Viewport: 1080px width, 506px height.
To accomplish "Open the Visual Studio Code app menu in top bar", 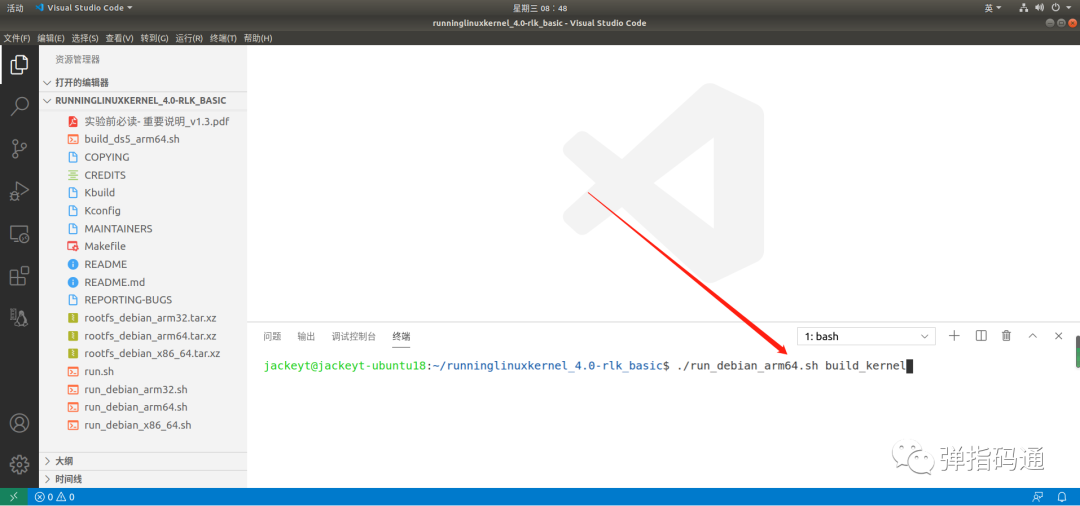I will click(84, 8).
